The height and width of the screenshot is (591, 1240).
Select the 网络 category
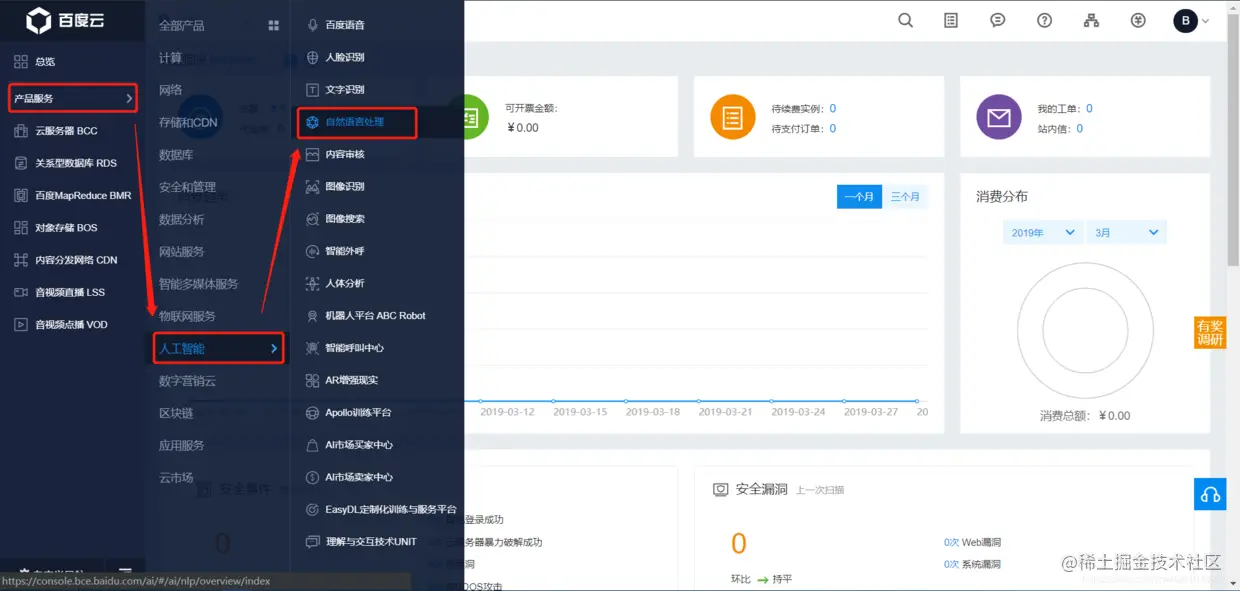(171, 90)
